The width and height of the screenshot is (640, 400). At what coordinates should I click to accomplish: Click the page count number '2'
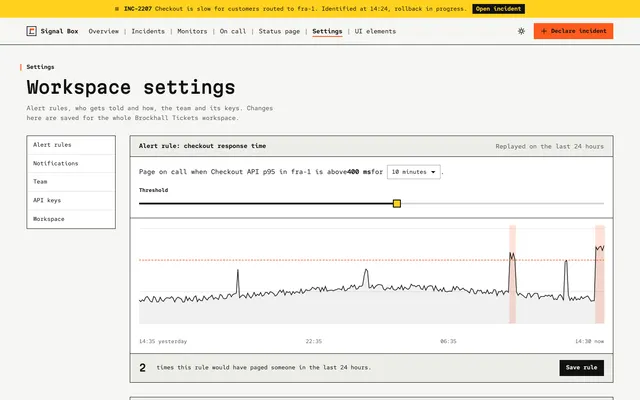tap(142, 368)
